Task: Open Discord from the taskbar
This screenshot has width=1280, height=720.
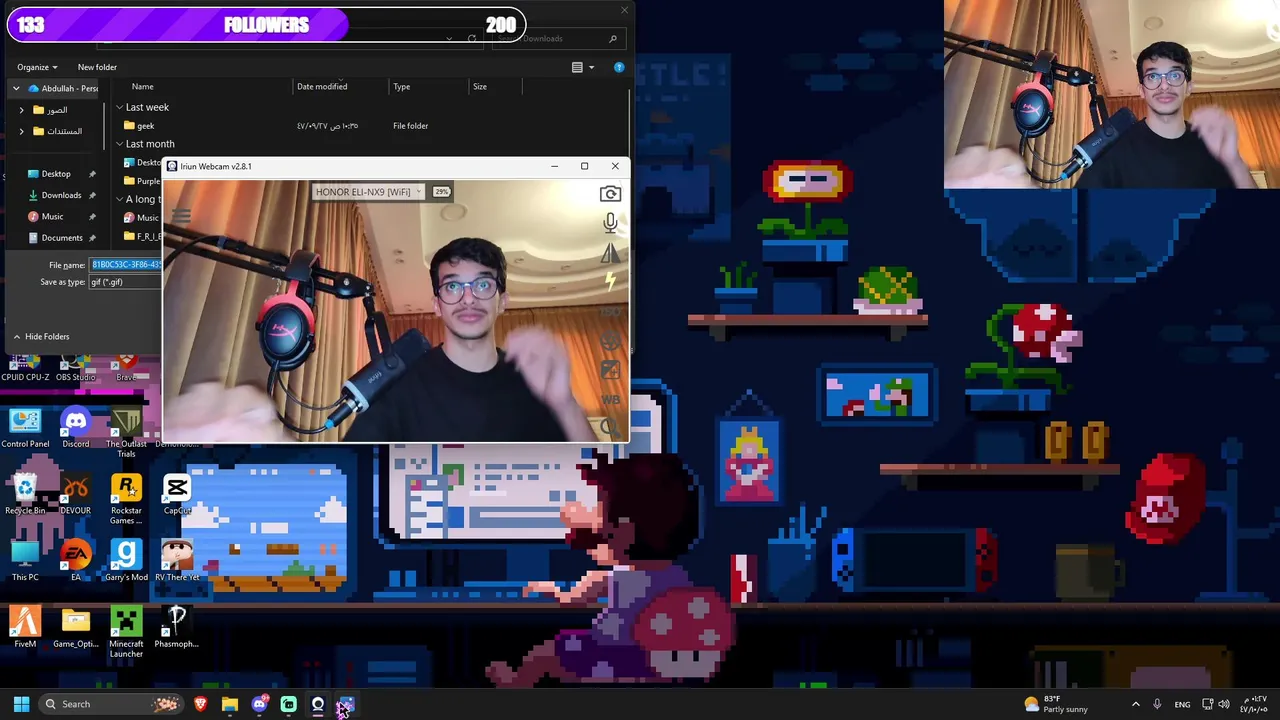Action: pyautogui.click(x=259, y=704)
